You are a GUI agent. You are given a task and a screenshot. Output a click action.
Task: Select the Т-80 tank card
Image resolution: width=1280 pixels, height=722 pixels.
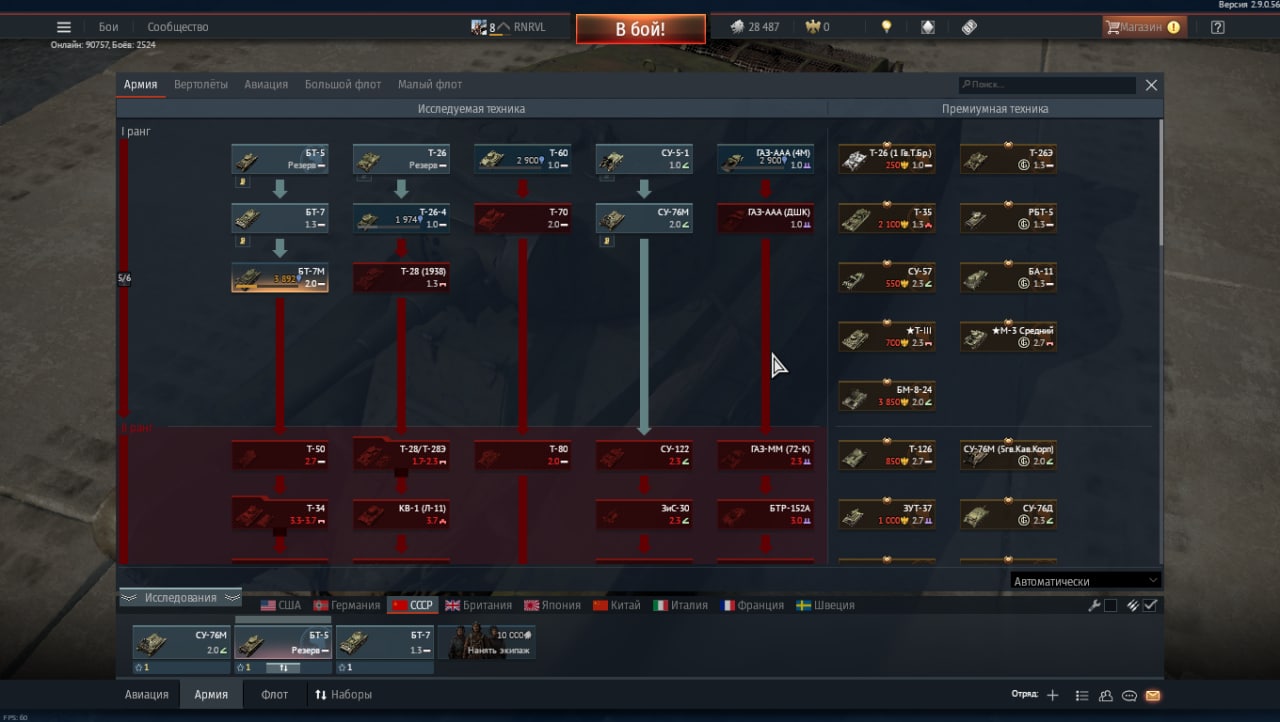[523, 455]
